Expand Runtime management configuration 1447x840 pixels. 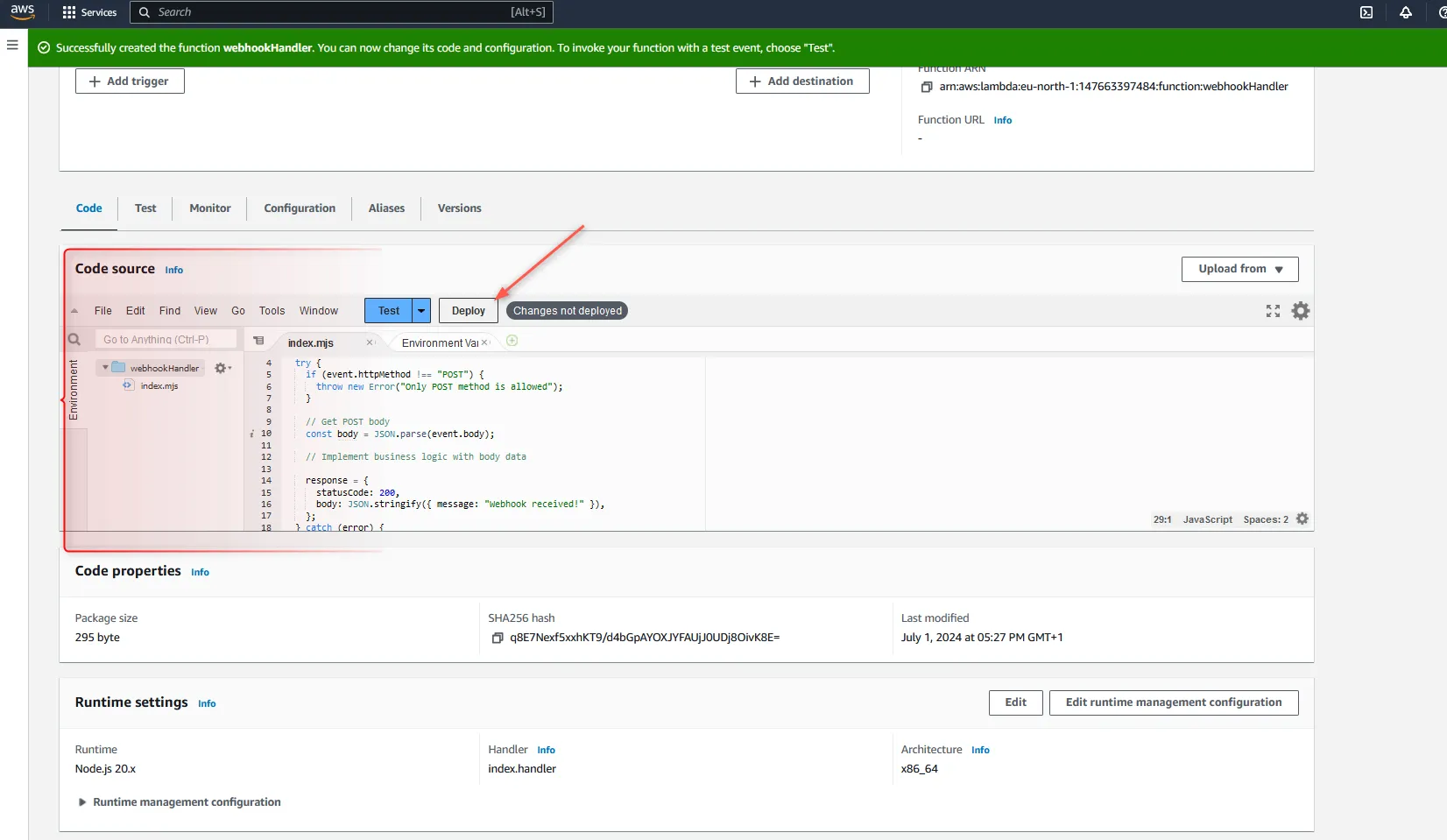tap(82, 802)
